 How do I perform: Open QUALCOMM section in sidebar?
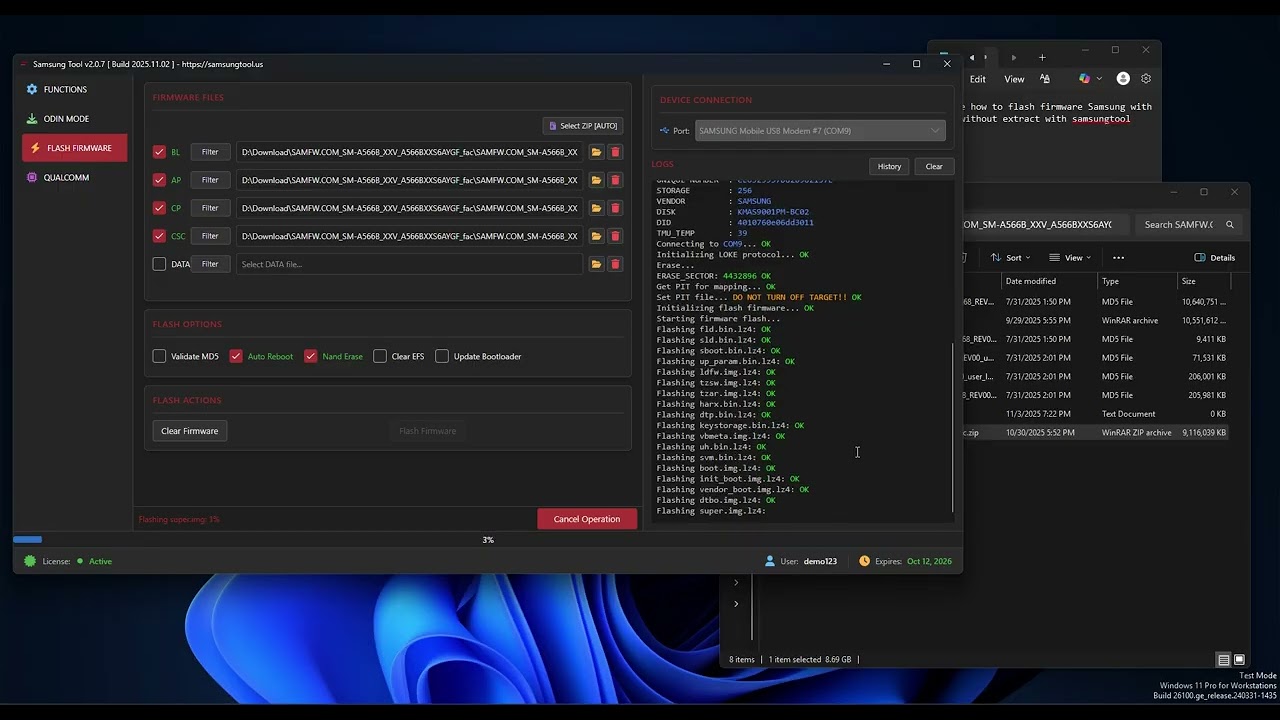(x=74, y=177)
